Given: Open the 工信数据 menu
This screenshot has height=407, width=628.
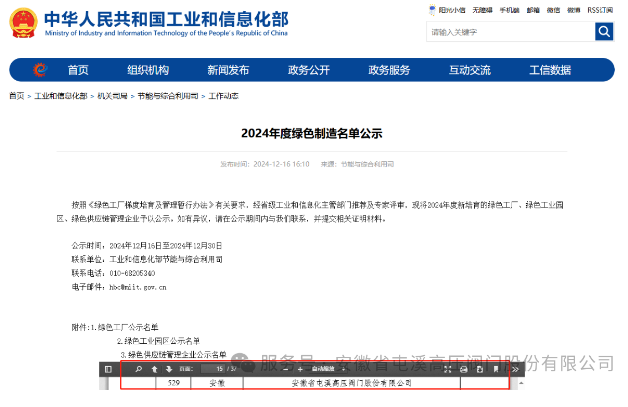Looking at the screenshot, I should pyautogui.click(x=550, y=70).
